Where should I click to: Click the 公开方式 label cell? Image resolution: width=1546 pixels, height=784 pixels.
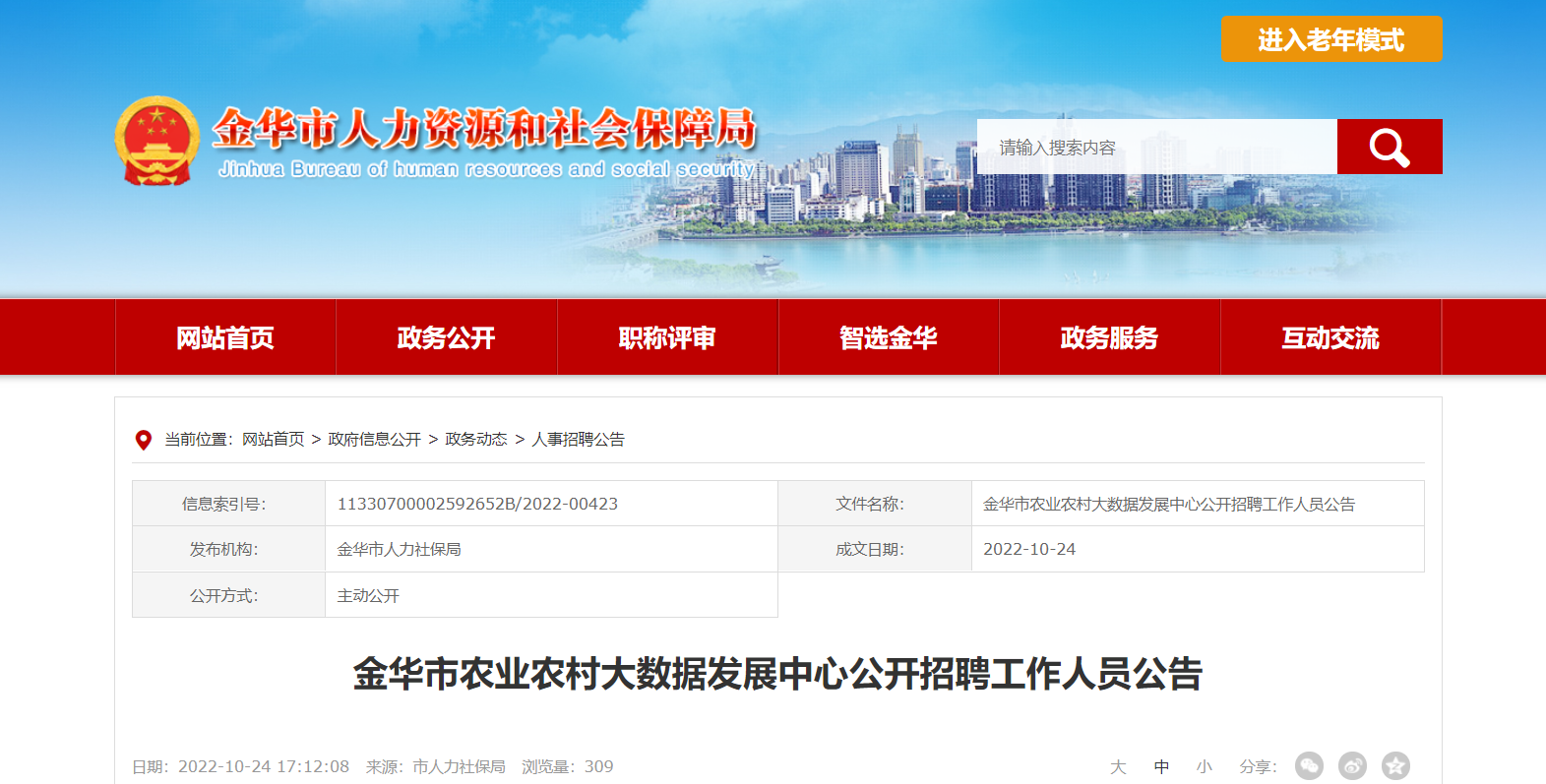(228, 595)
